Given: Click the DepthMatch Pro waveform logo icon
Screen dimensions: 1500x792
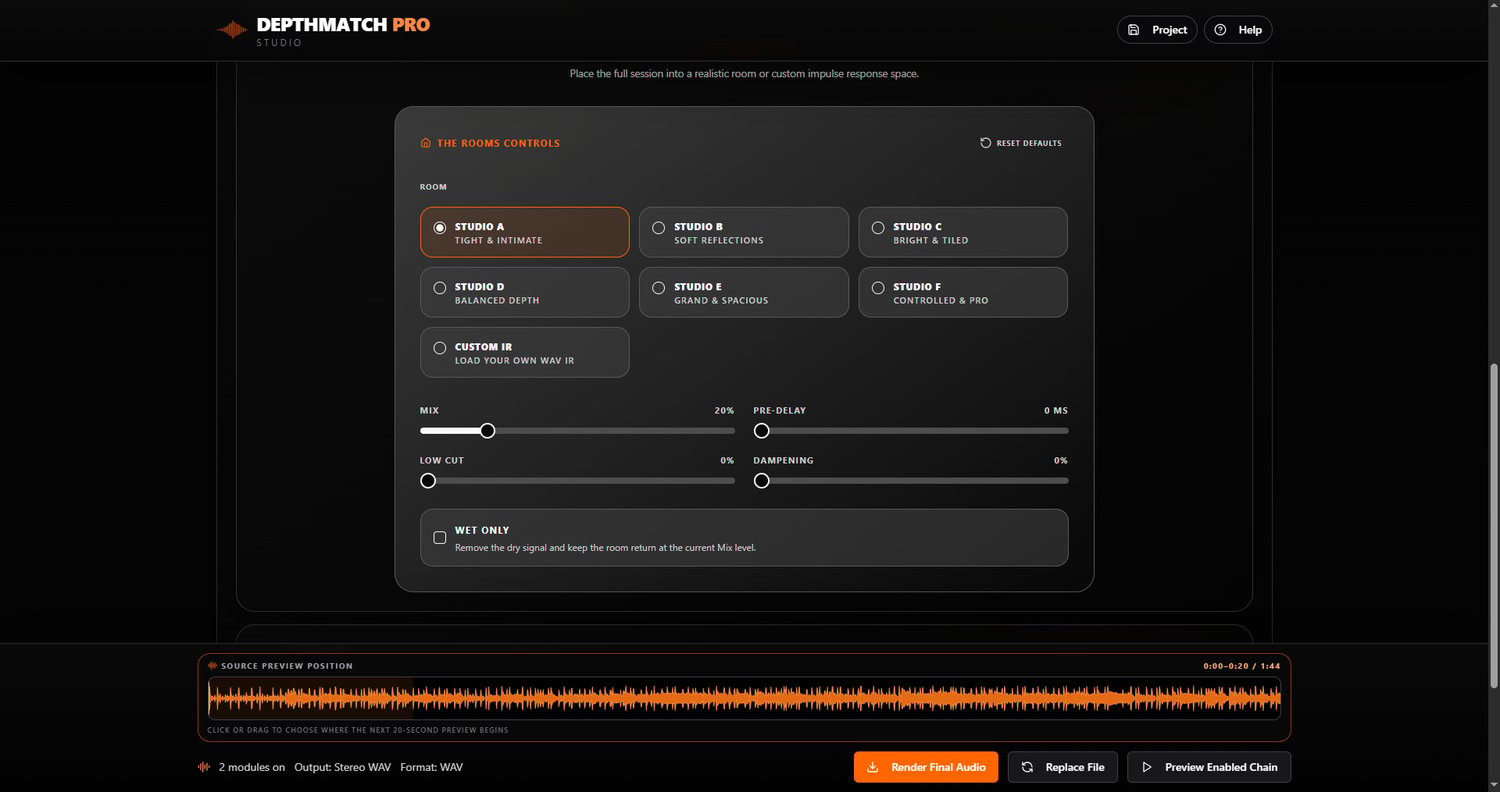Looking at the screenshot, I should [x=232, y=30].
